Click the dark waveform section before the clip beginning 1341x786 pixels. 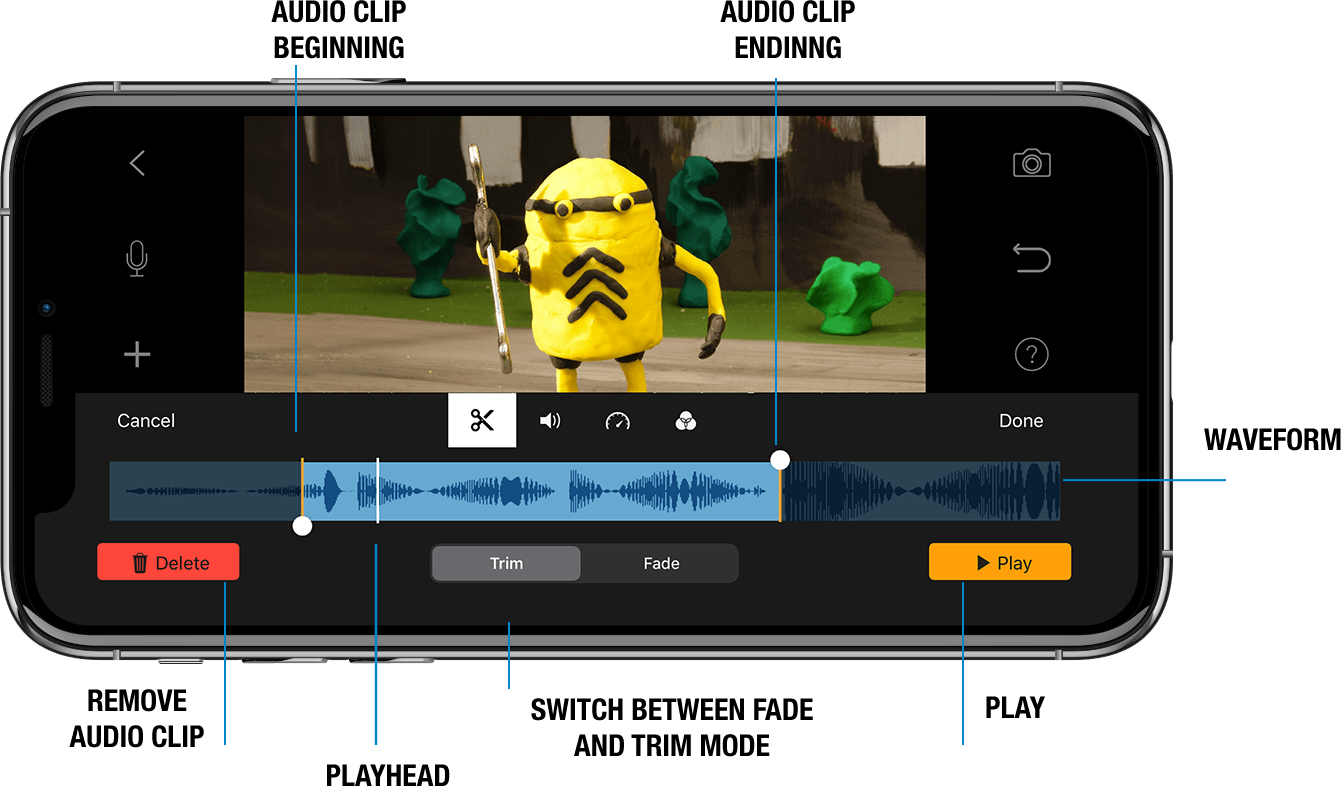[205, 491]
